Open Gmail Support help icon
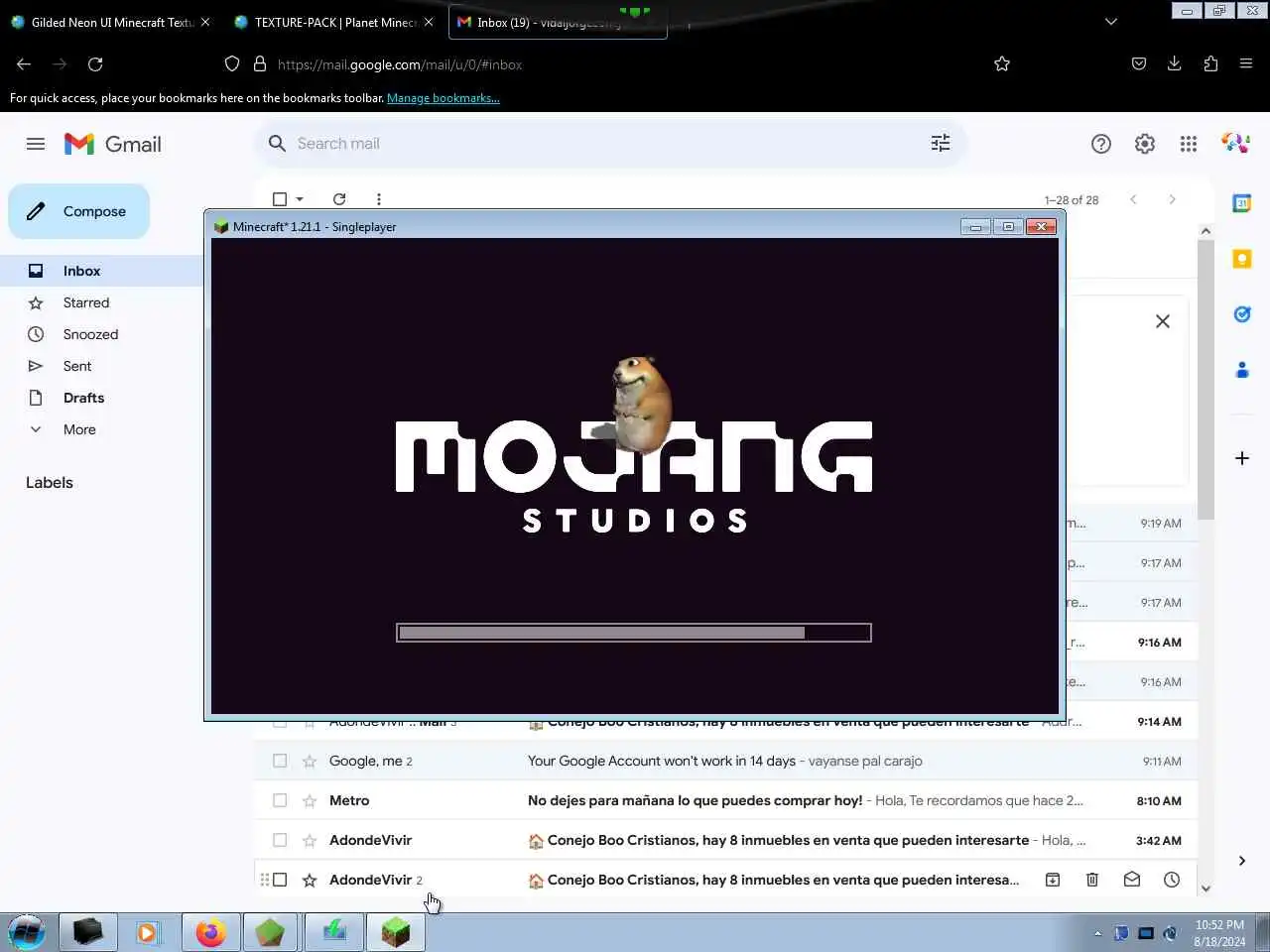The image size is (1270, 952). [1101, 144]
